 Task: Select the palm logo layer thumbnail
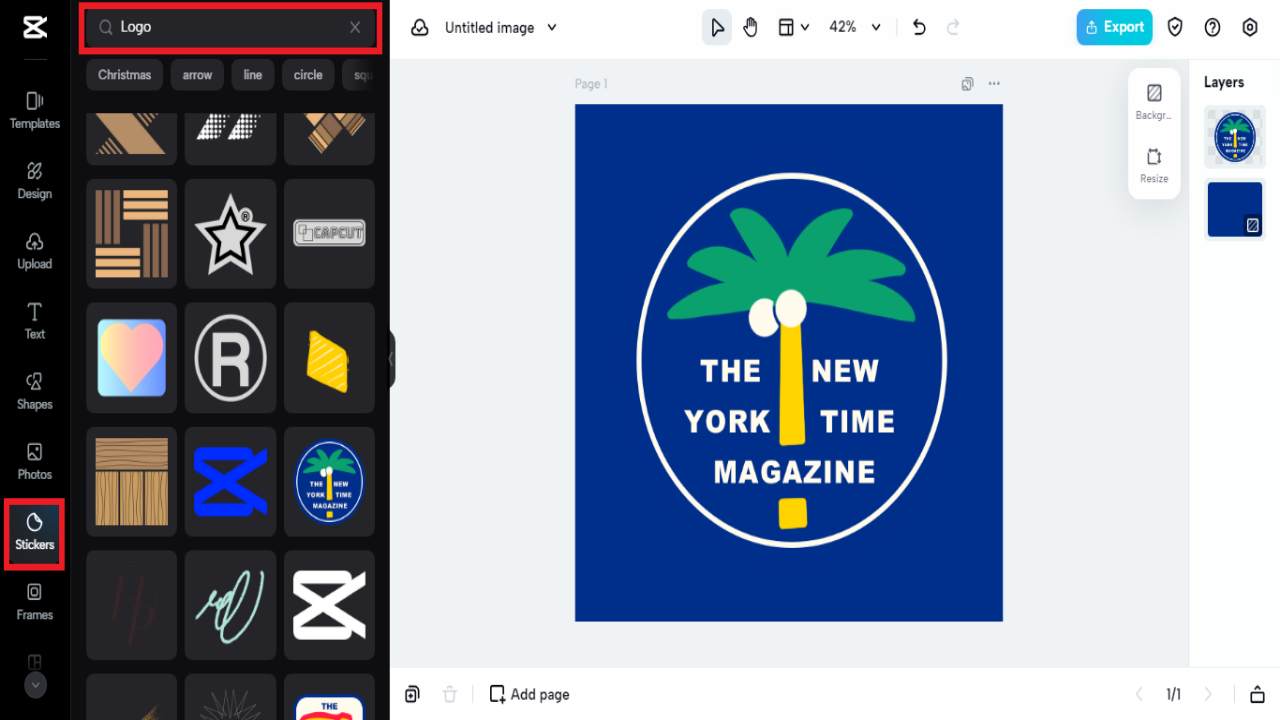[1235, 137]
